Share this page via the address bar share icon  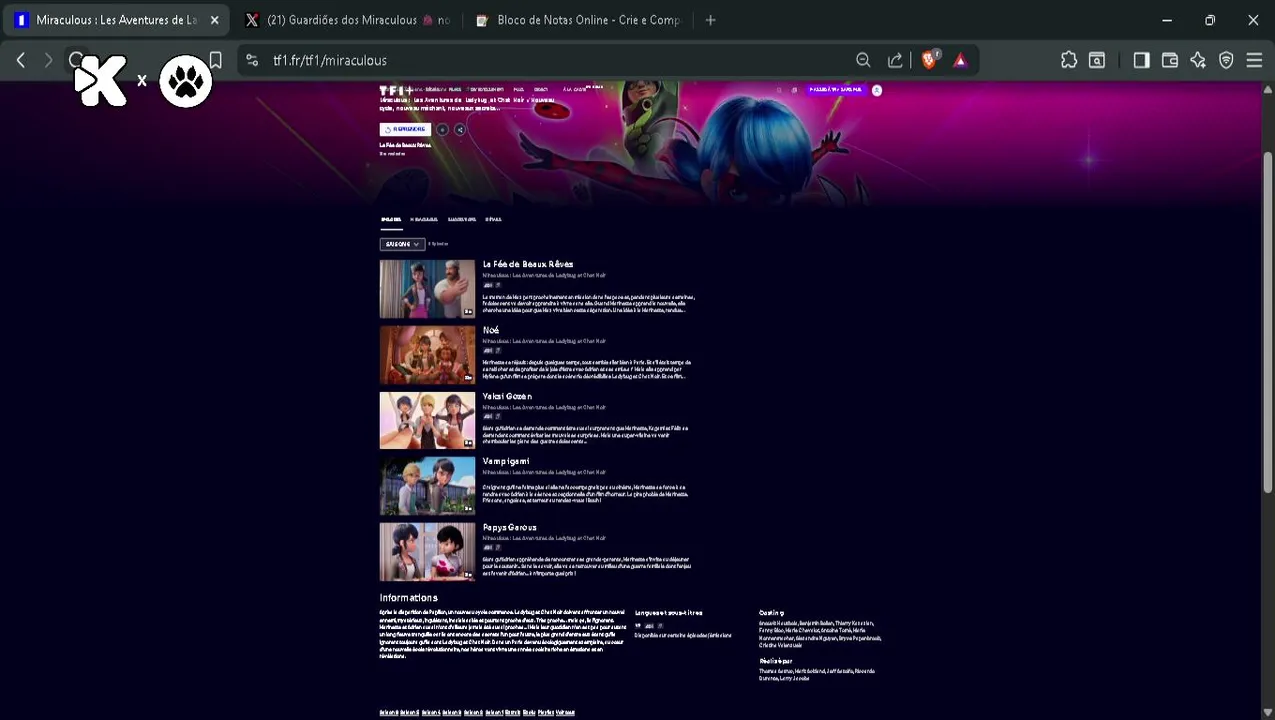(895, 60)
